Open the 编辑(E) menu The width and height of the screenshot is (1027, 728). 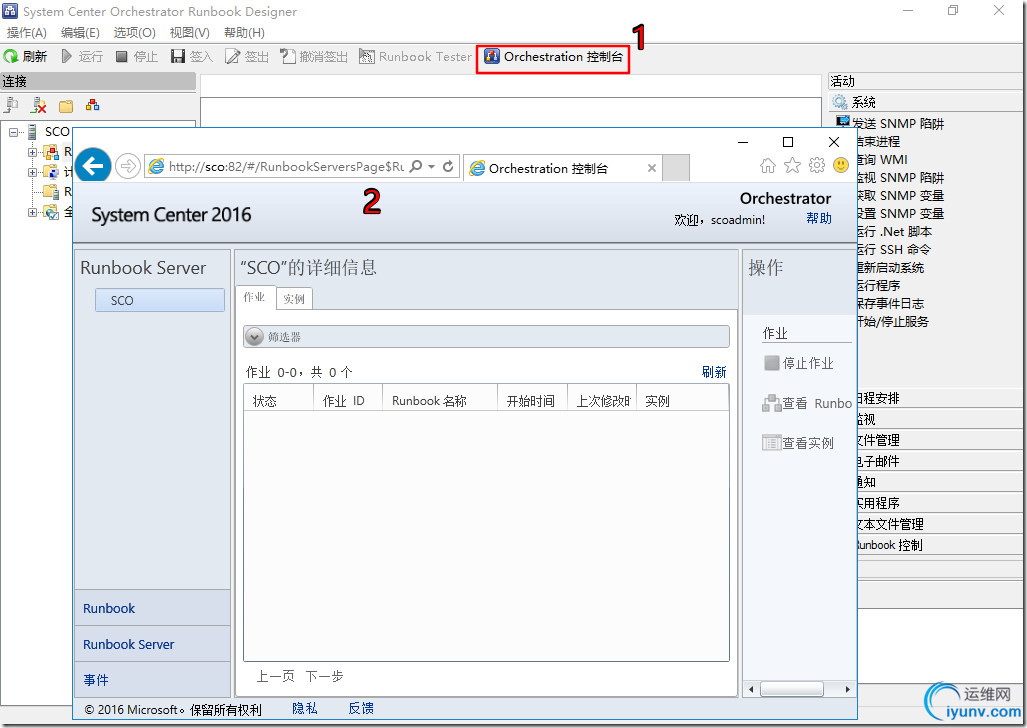[x=80, y=33]
